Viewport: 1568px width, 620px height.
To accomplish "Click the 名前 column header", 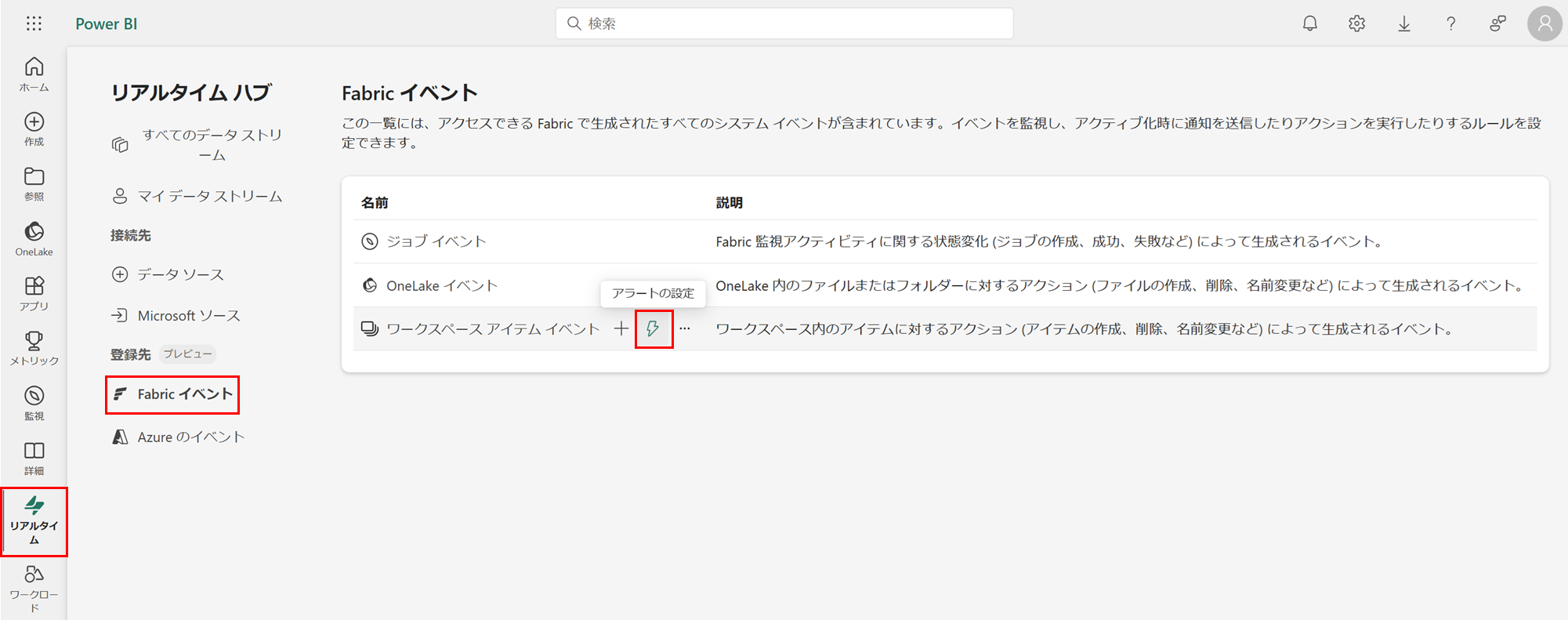I will (x=375, y=202).
